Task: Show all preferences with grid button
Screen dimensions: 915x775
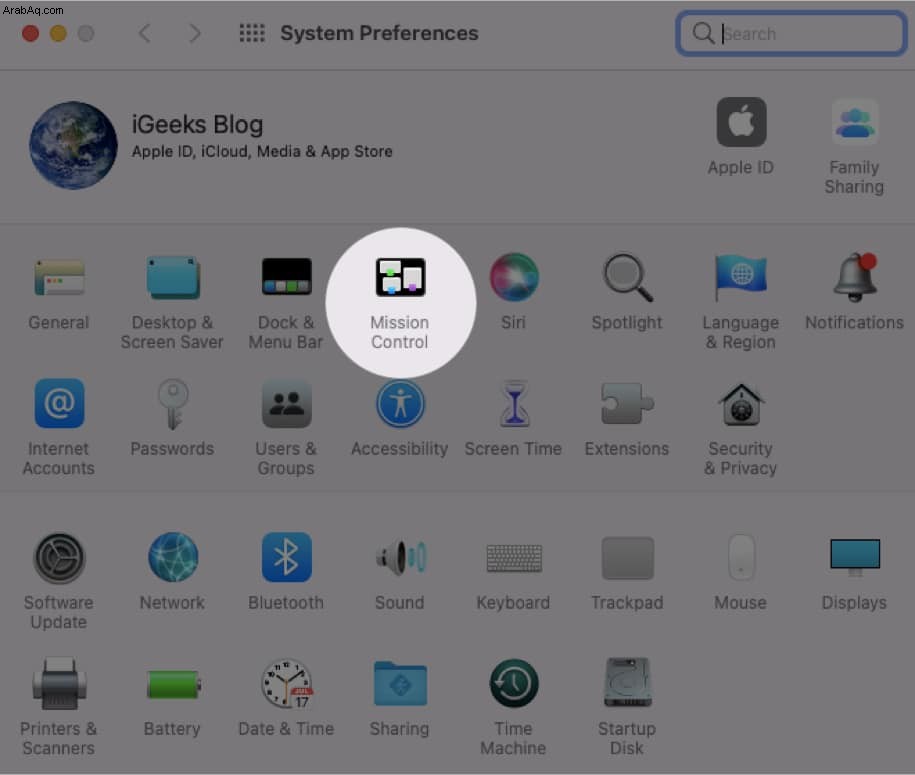Action: [x=252, y=33]
